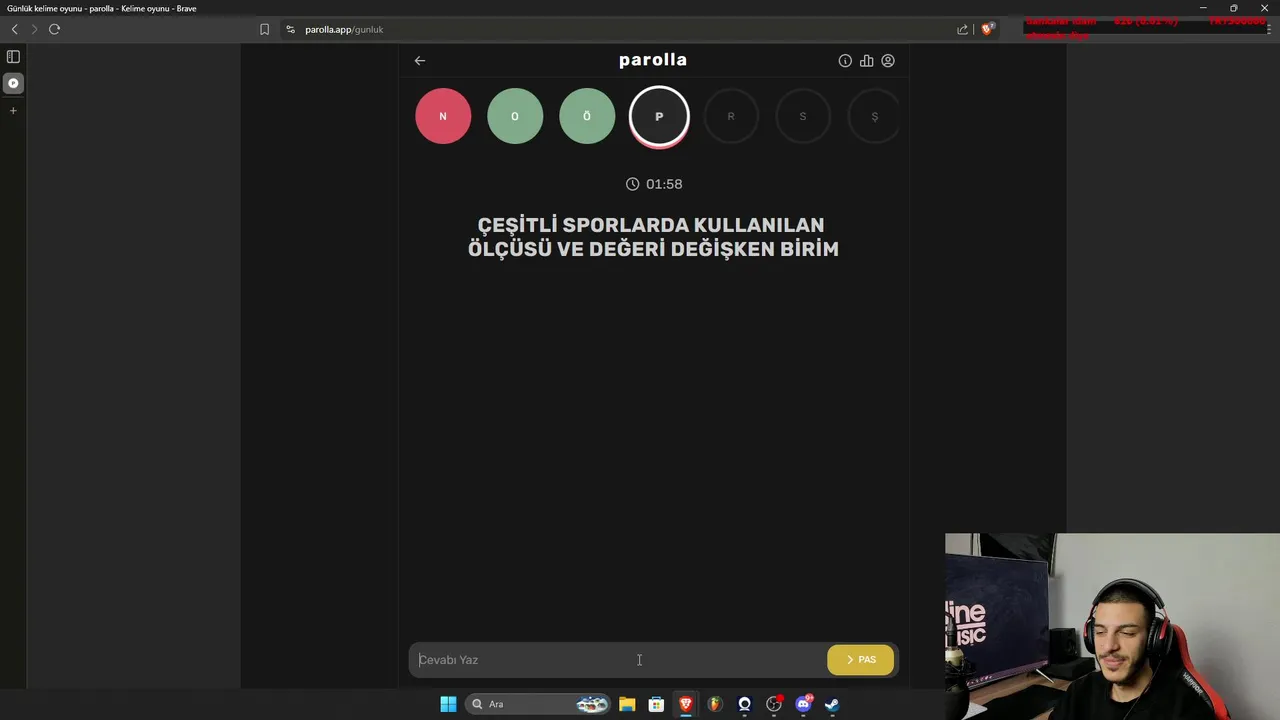Open FL Studio from taskbar
This screenshot has width=1280, height=720.
(x=715, y=704)
